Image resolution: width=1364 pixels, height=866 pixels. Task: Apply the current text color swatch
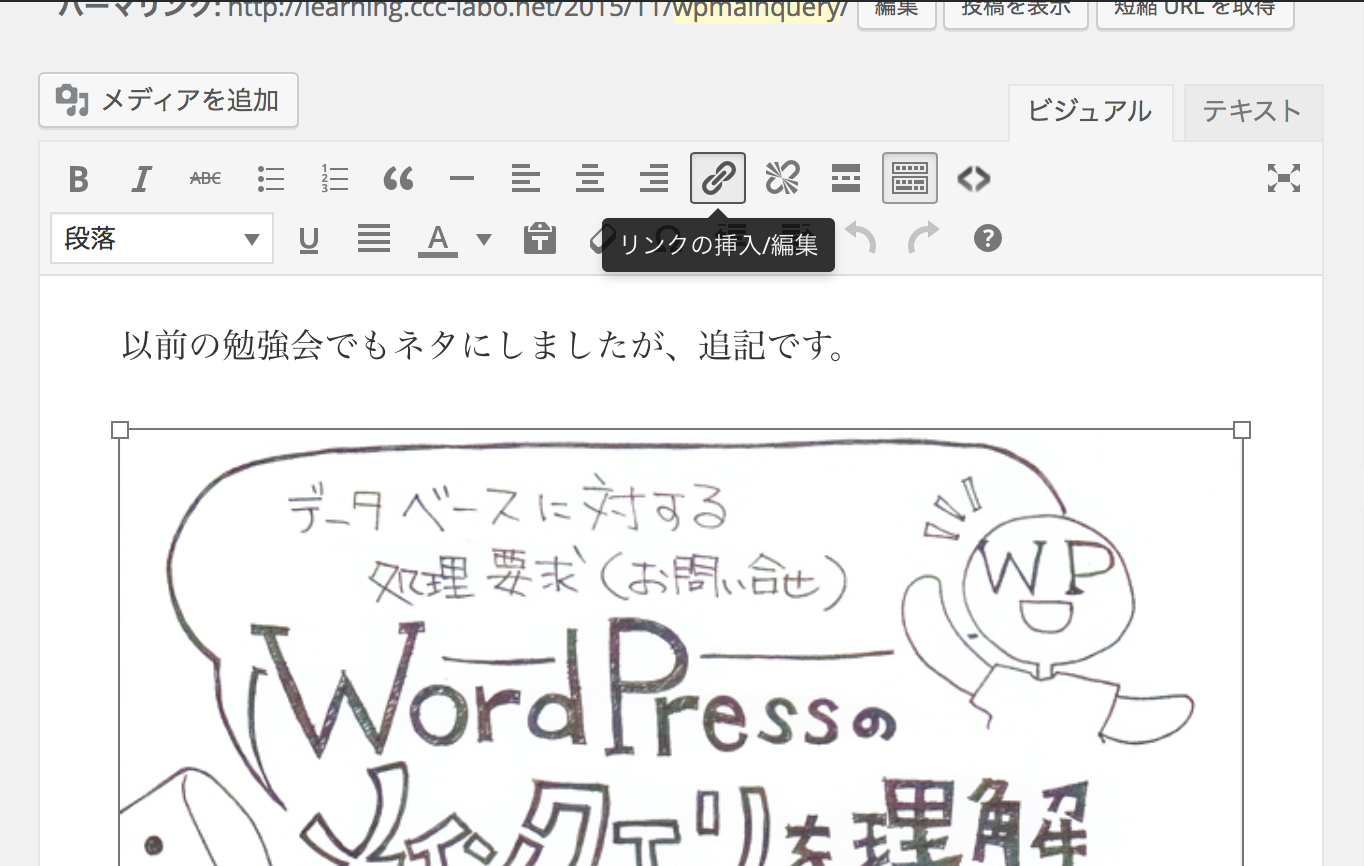coord(437,240)
